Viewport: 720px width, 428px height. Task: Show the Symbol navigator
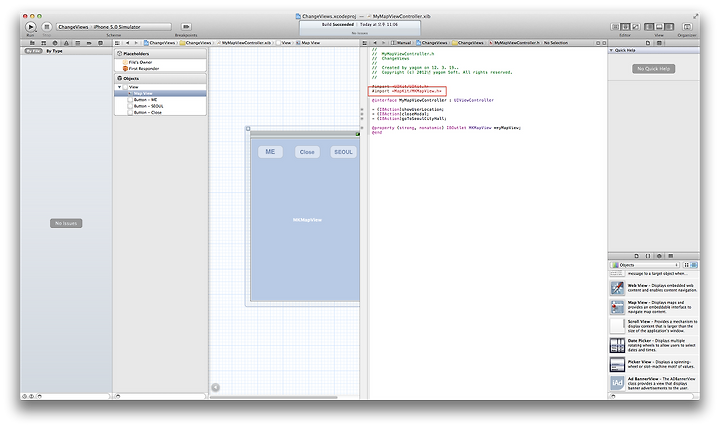coord(44,43)
